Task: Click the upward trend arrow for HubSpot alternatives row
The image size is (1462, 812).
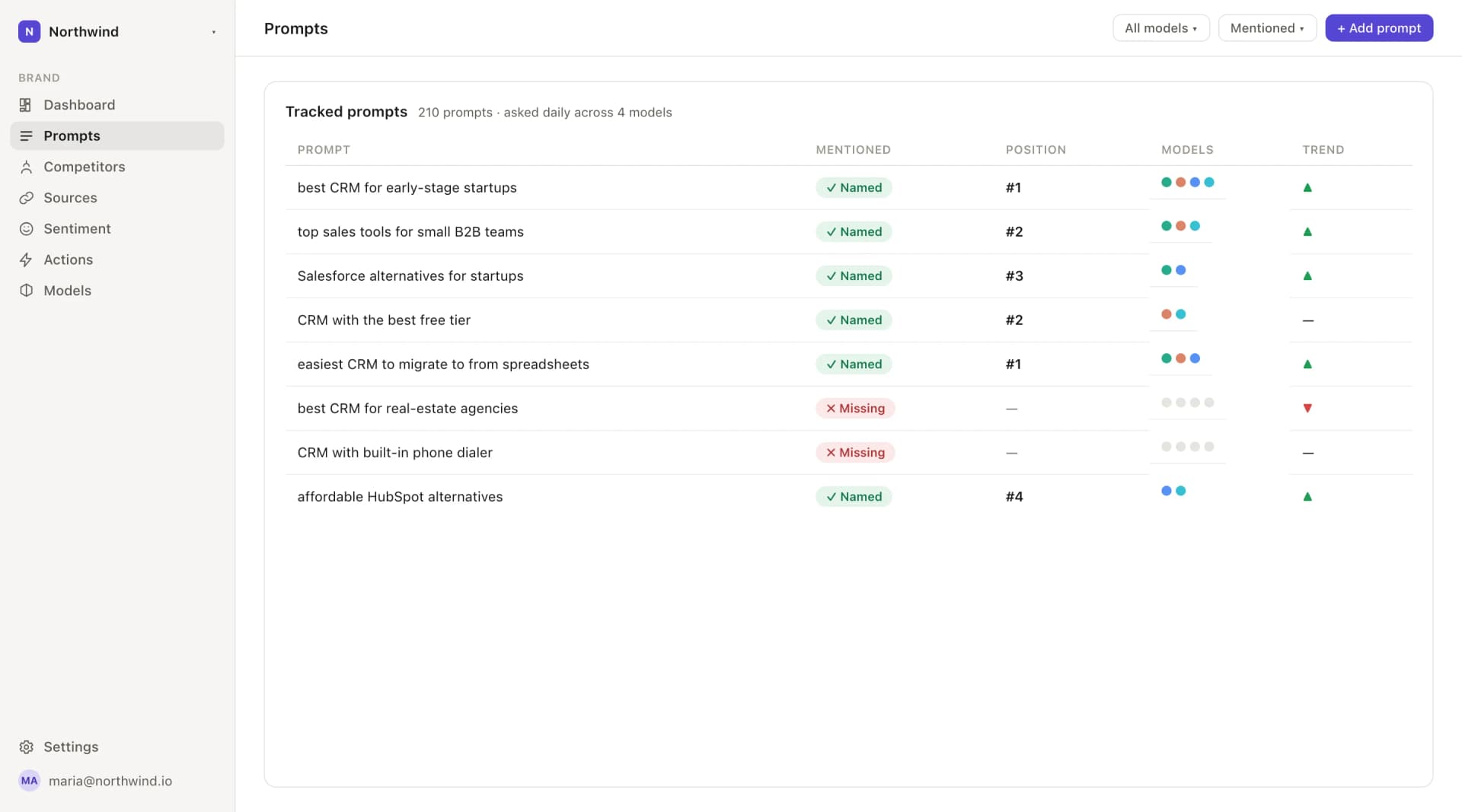Action: (x=1307, y=497)
